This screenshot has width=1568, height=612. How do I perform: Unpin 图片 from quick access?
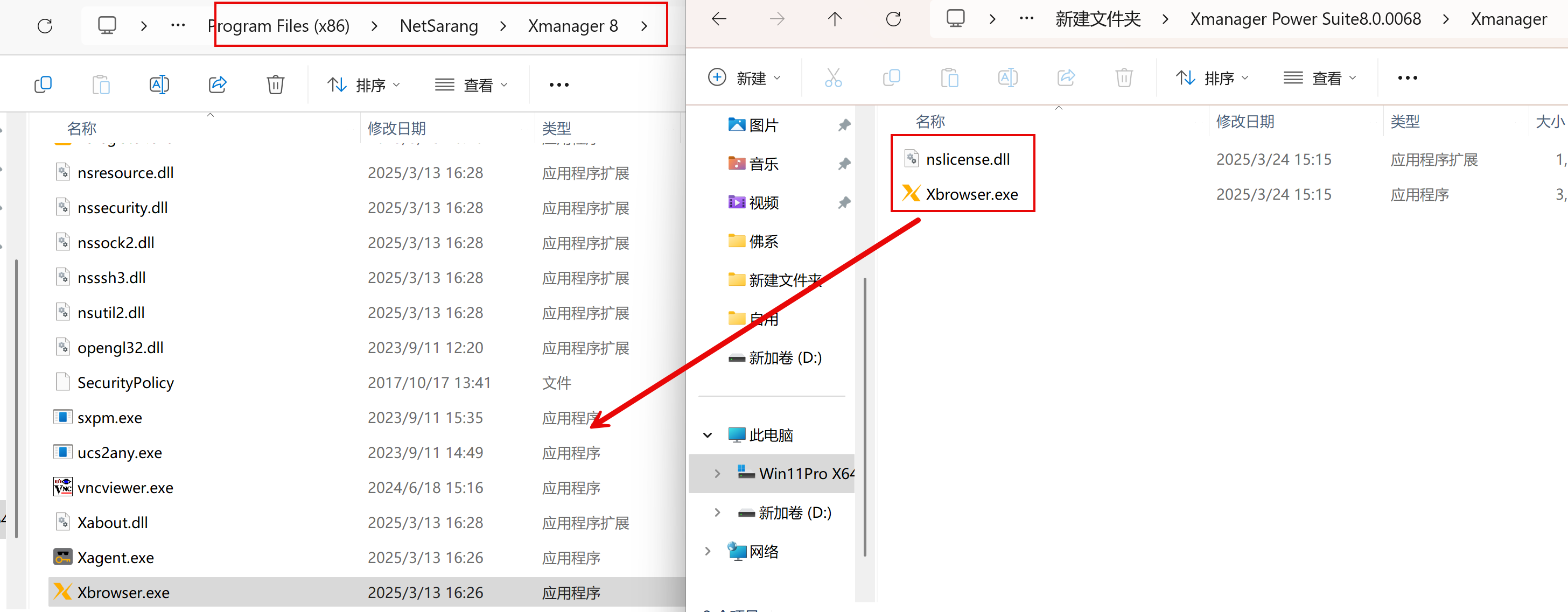(844, 125)
